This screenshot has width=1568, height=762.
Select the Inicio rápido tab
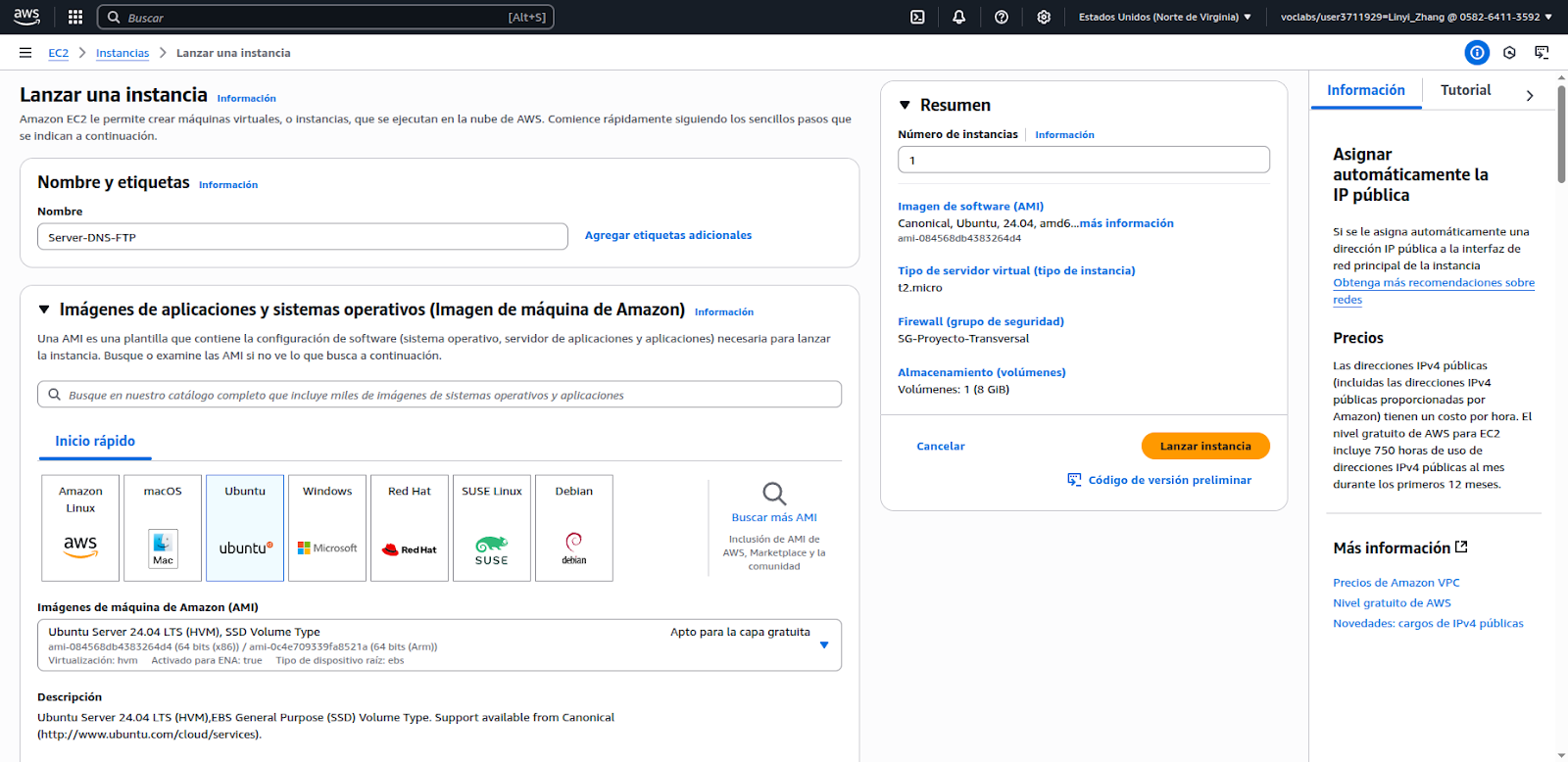point(95,442)
